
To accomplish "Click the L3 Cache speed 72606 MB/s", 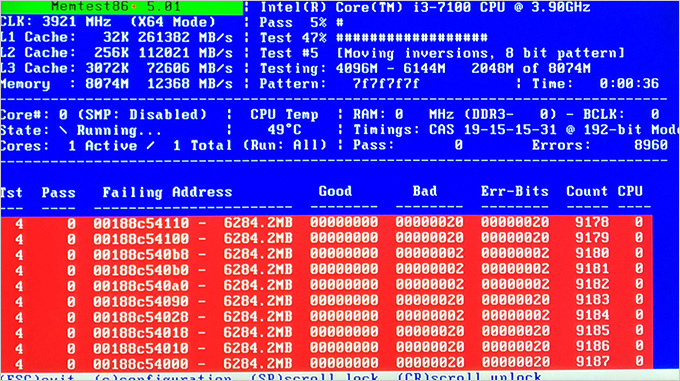I will [x=190, y=68].
